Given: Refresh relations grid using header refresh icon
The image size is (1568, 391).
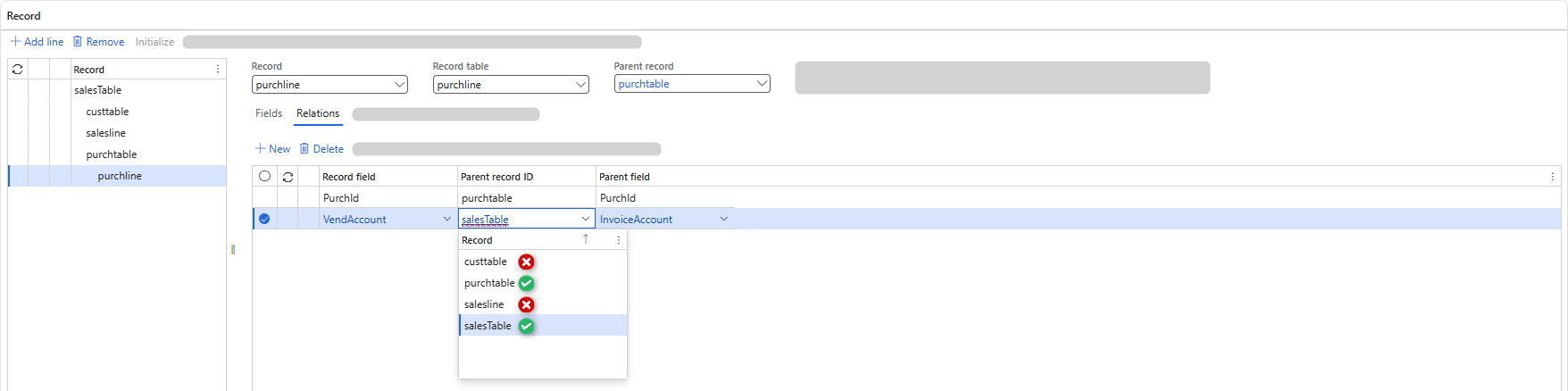Looking at the screenshot, I should [x=288, y=177].
